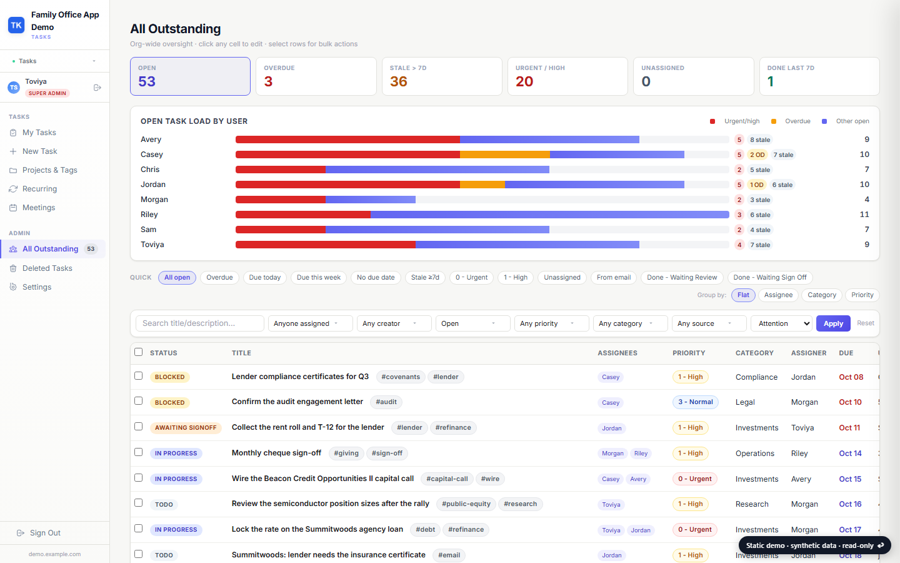Go to New Task in sidebar
The width and height of the screenshot is (900, 563).
coord(40,152)
